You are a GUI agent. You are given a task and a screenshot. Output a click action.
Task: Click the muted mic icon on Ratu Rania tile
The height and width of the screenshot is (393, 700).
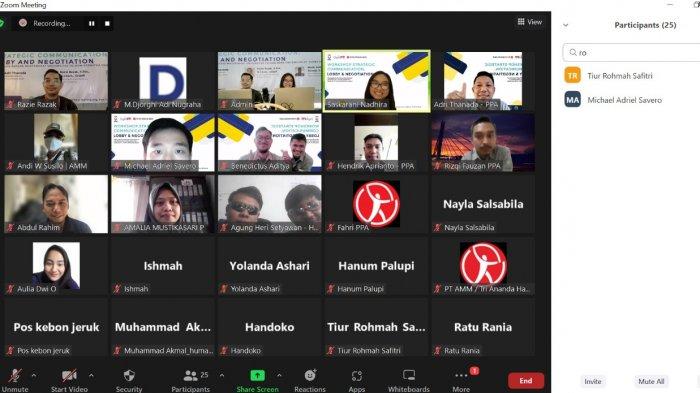(438, 351)
